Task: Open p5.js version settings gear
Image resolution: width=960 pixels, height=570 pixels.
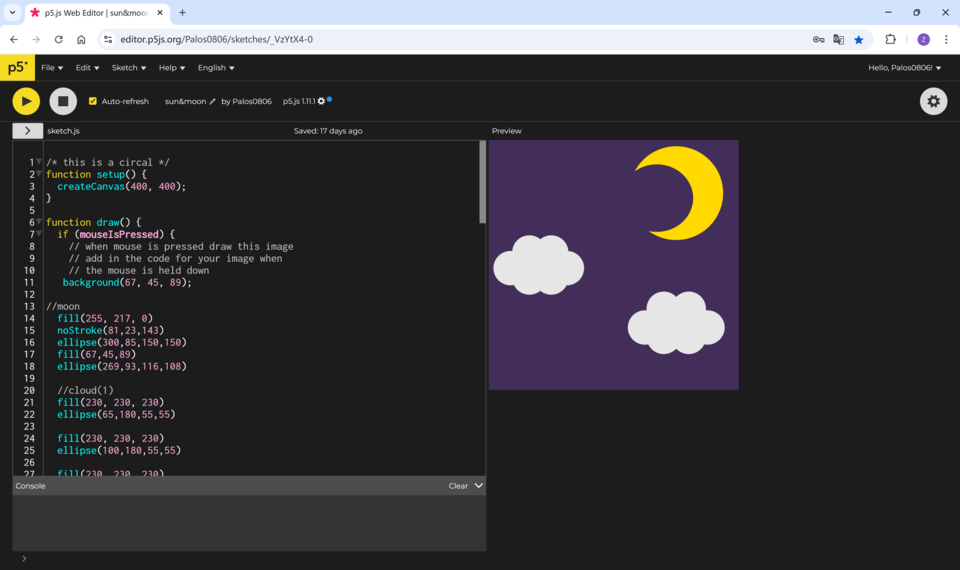Action: click(x=321, y=102)
